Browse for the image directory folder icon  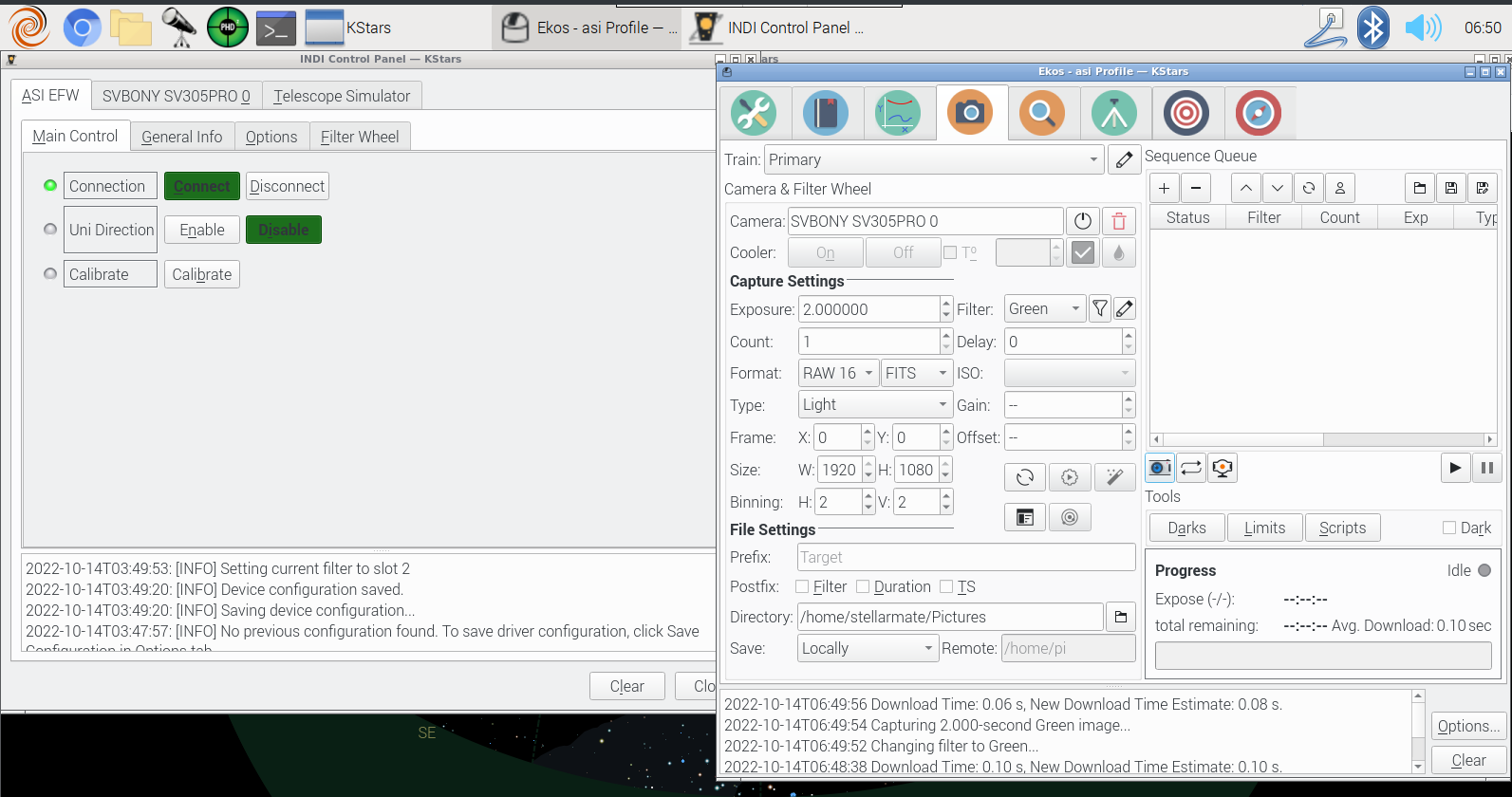click(1121, 617)
